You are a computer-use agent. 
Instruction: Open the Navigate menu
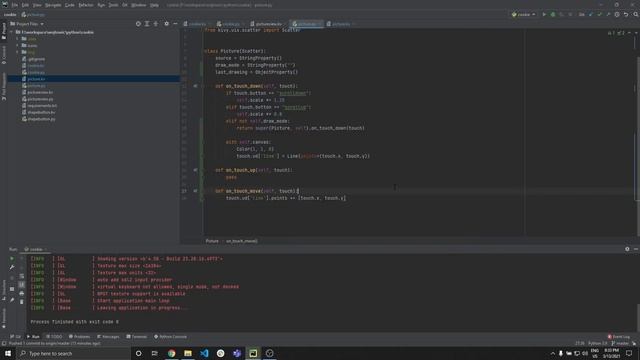tap(53, 5)
